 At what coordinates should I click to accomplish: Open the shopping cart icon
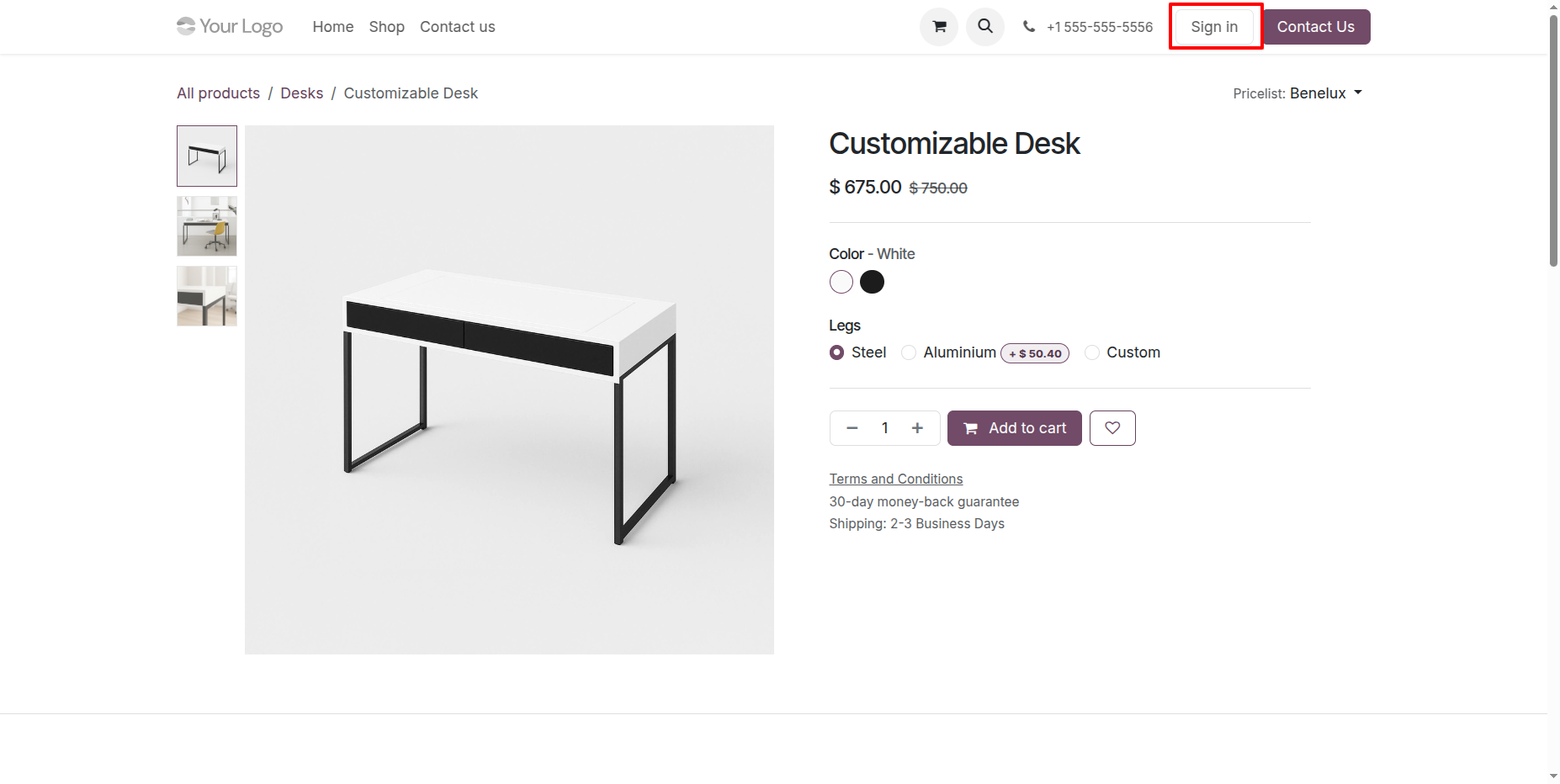click(x=939, y=27)
